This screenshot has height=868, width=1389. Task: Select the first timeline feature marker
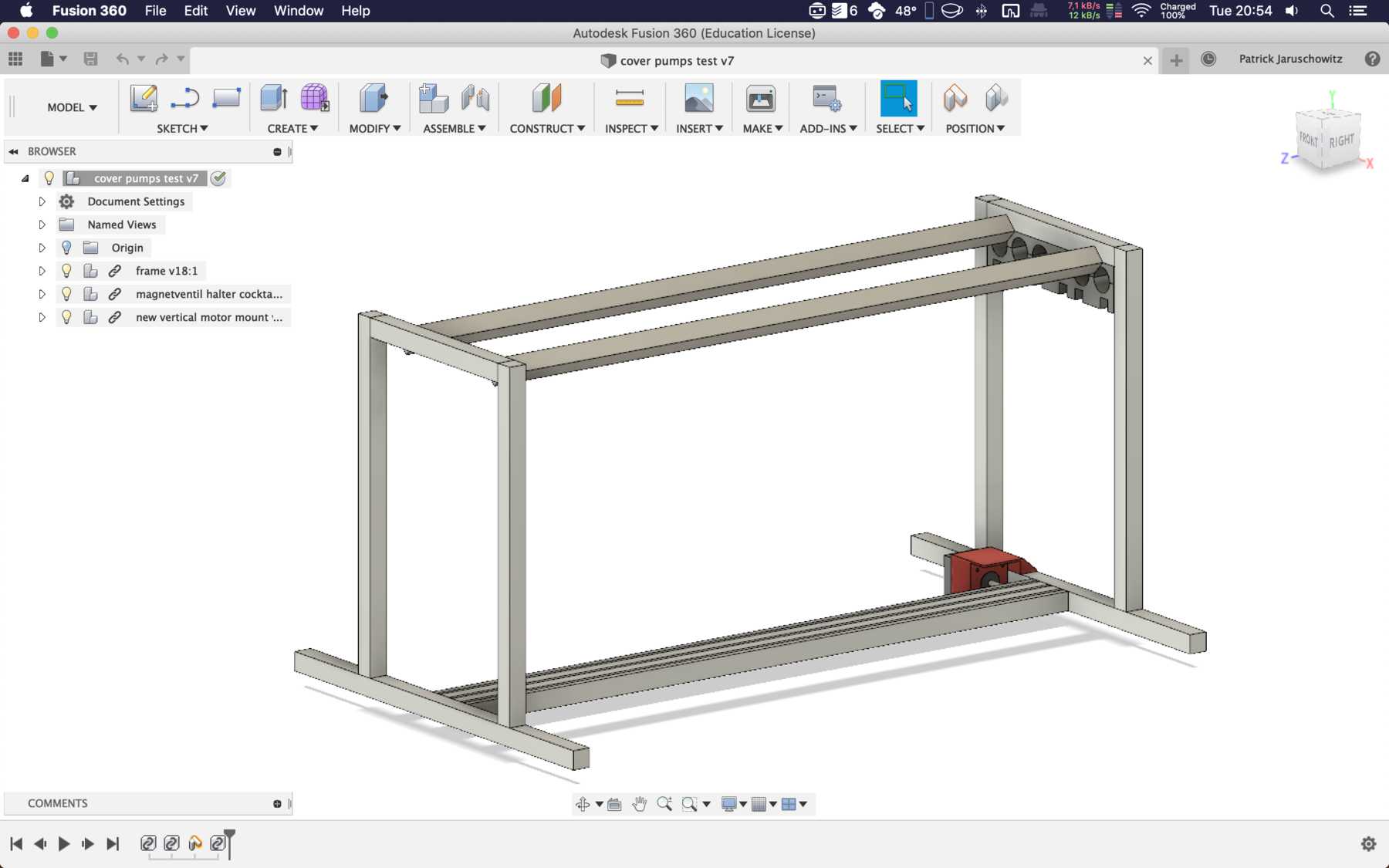(x=148, y=843)
